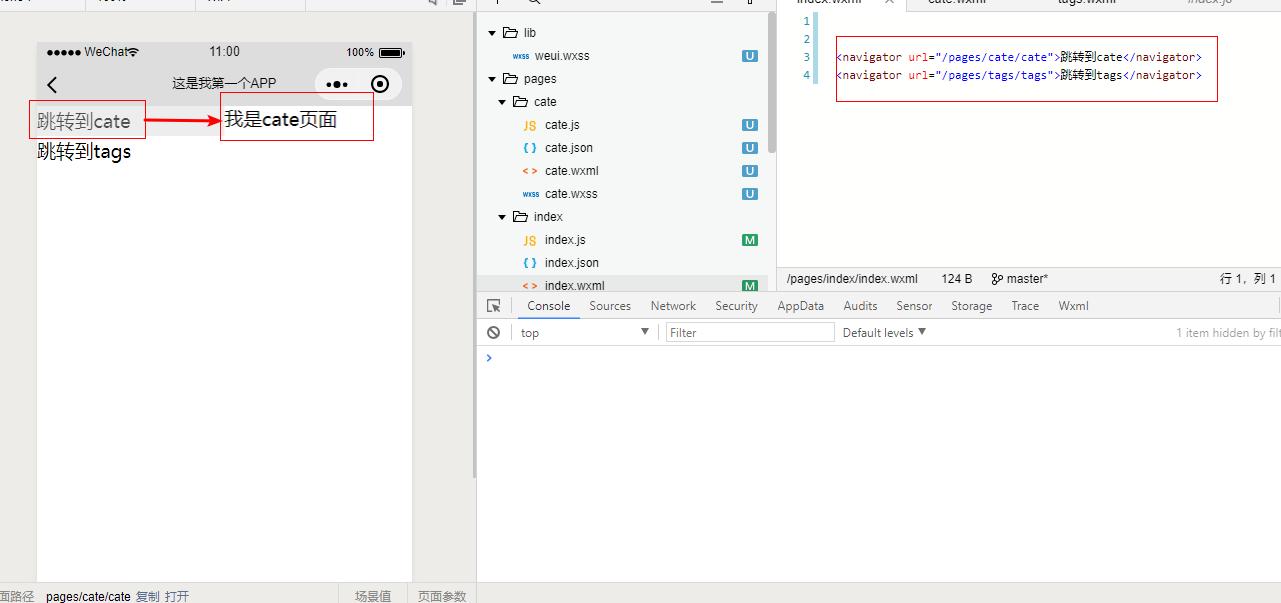
Task: Tap the mini program three-dots menu icon
Action: coord(337,85)
